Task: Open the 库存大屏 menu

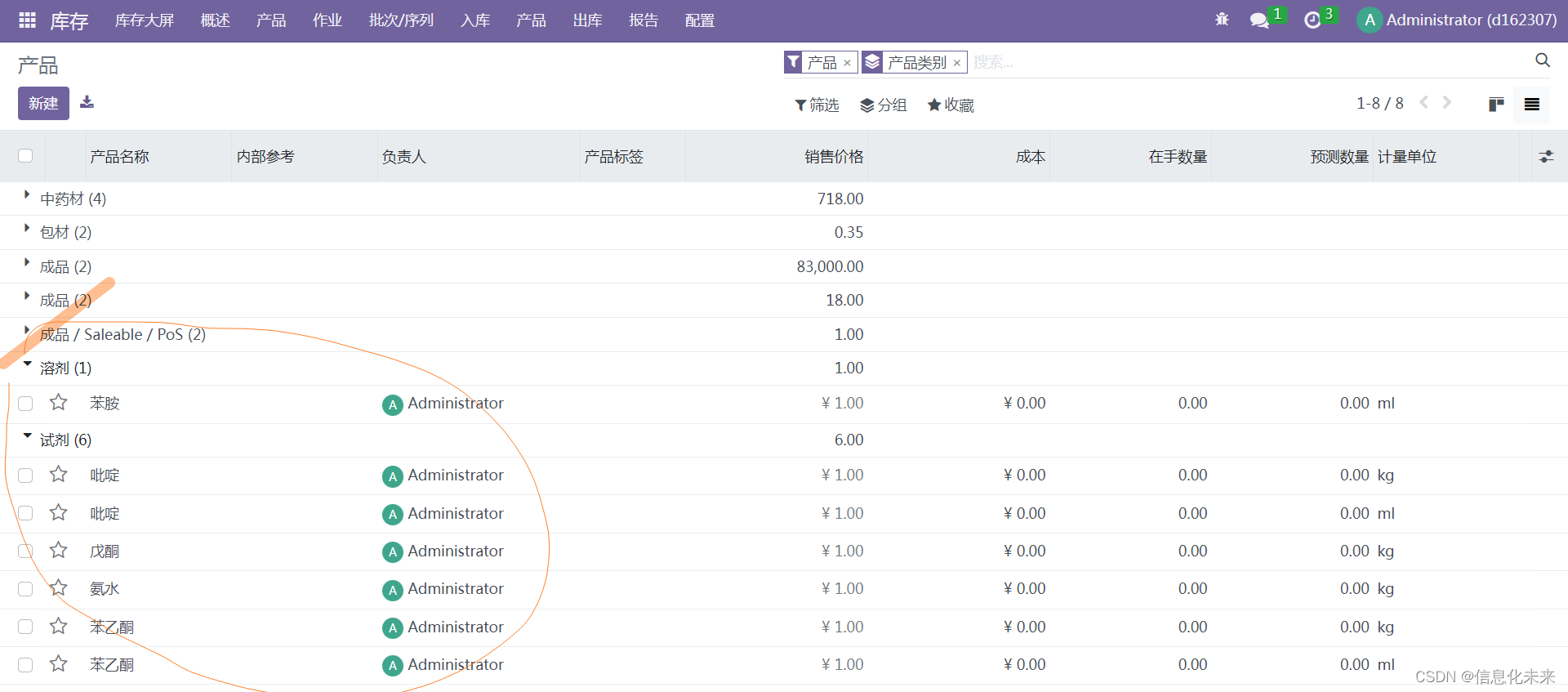Action: [145, 20]
